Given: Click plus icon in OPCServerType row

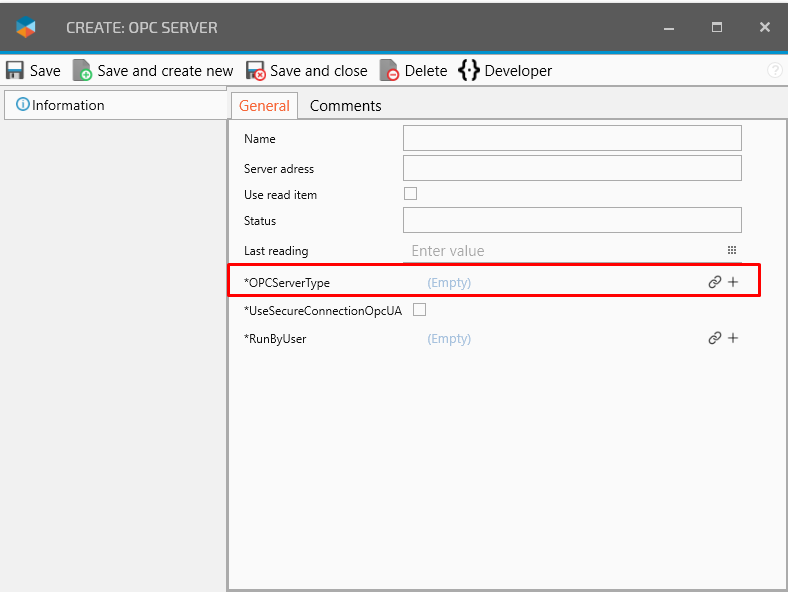Looking at the screenshot, I should 733,283.
